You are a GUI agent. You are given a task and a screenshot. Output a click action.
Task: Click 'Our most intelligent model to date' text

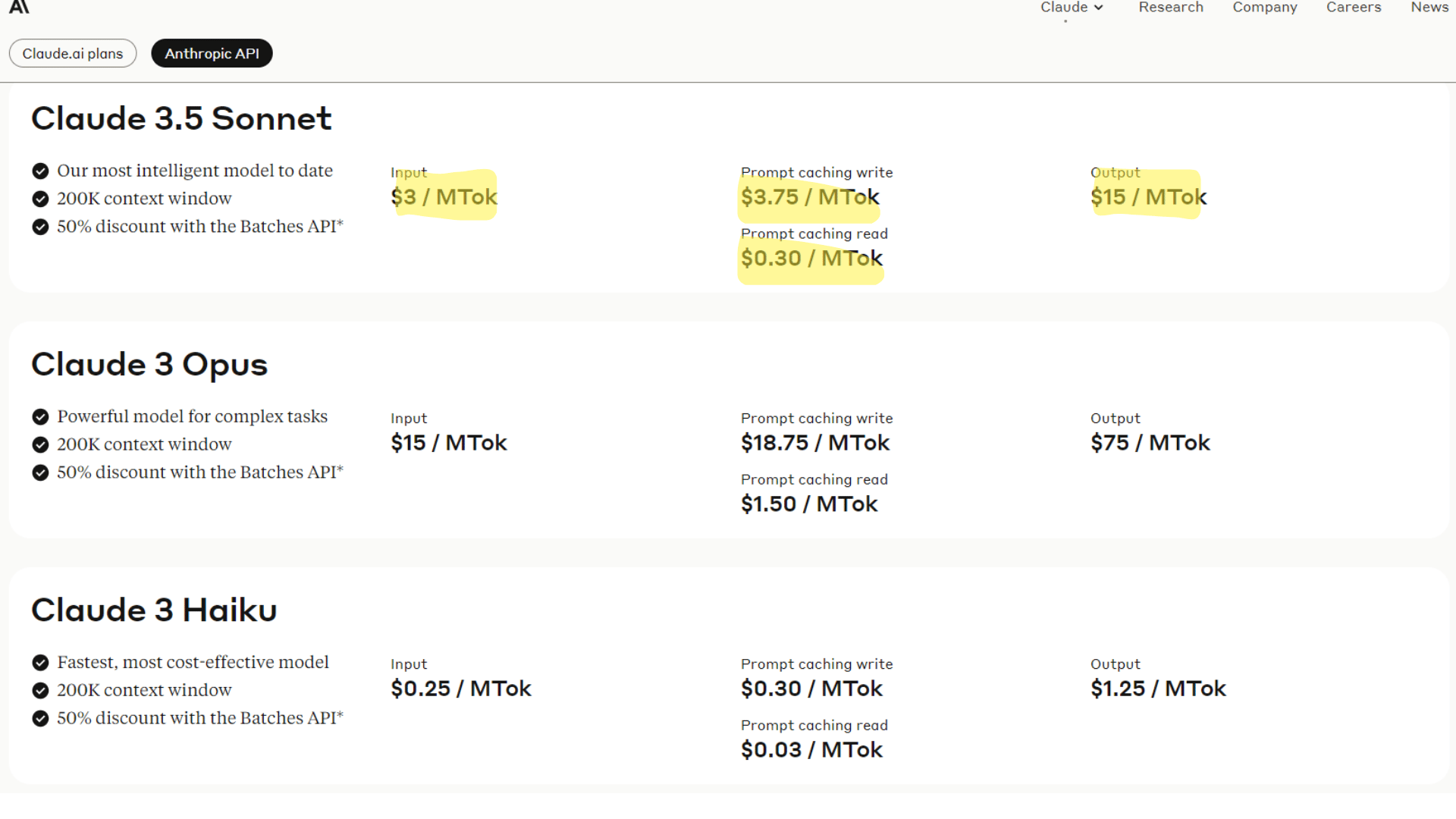[x=195, y=171]
